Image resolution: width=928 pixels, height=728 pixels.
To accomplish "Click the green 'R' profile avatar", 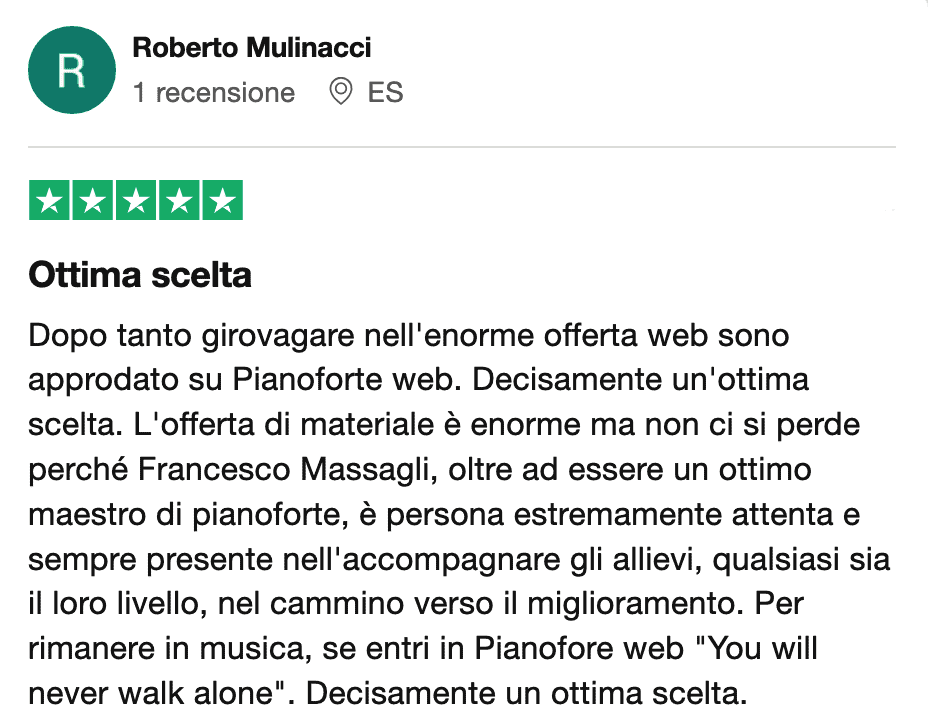I will click(72, 70).
